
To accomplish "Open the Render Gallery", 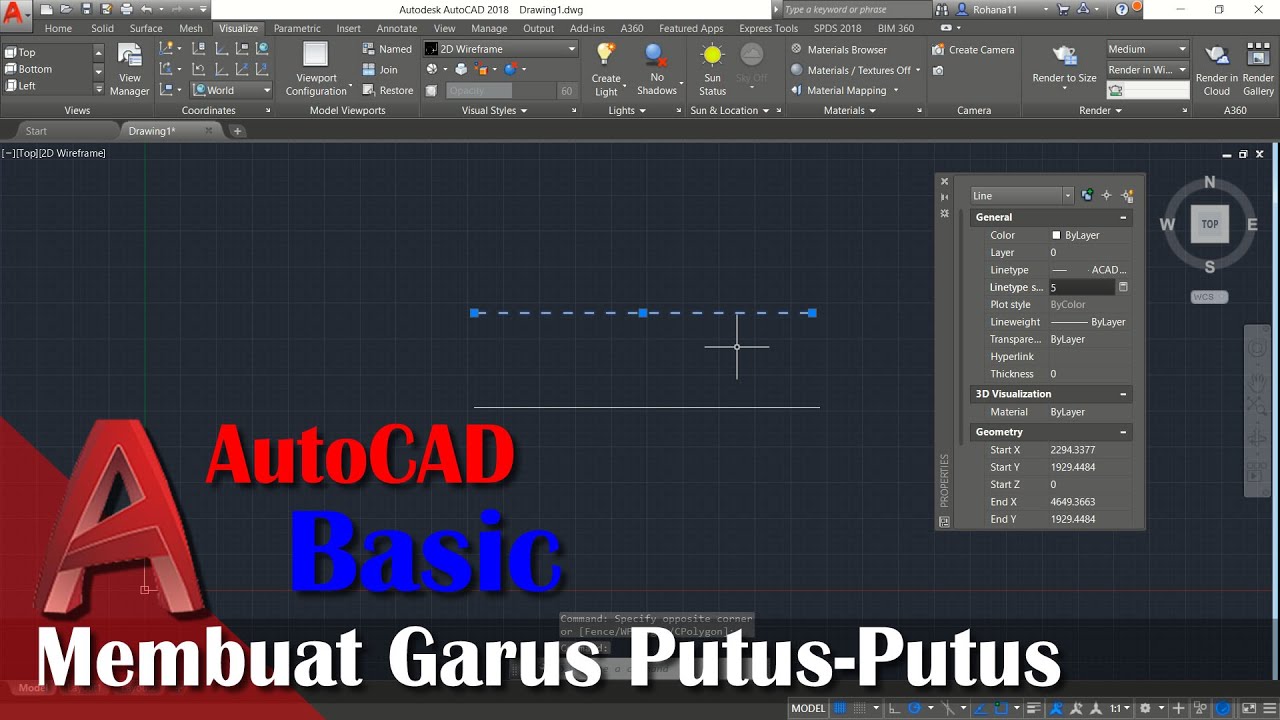I will 1258,69.
